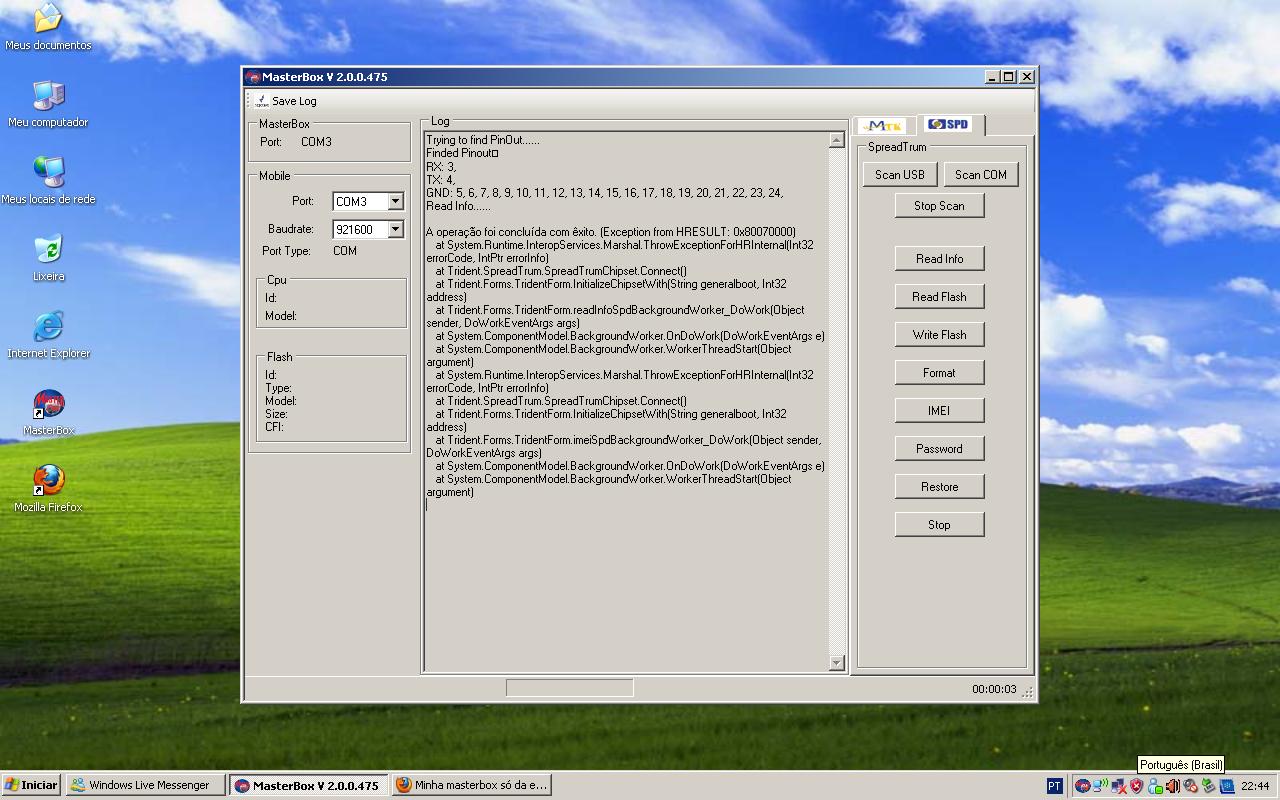Click the Stop Scan button
1280x800 pixels.
(x=939, y=205)
